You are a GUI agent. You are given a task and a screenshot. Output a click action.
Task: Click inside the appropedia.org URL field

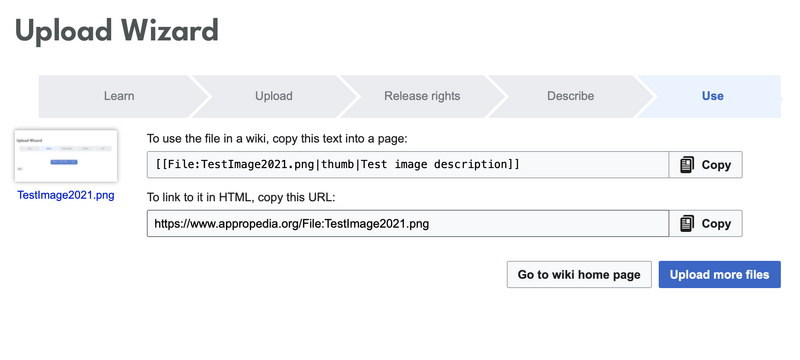tap(408, 223)
